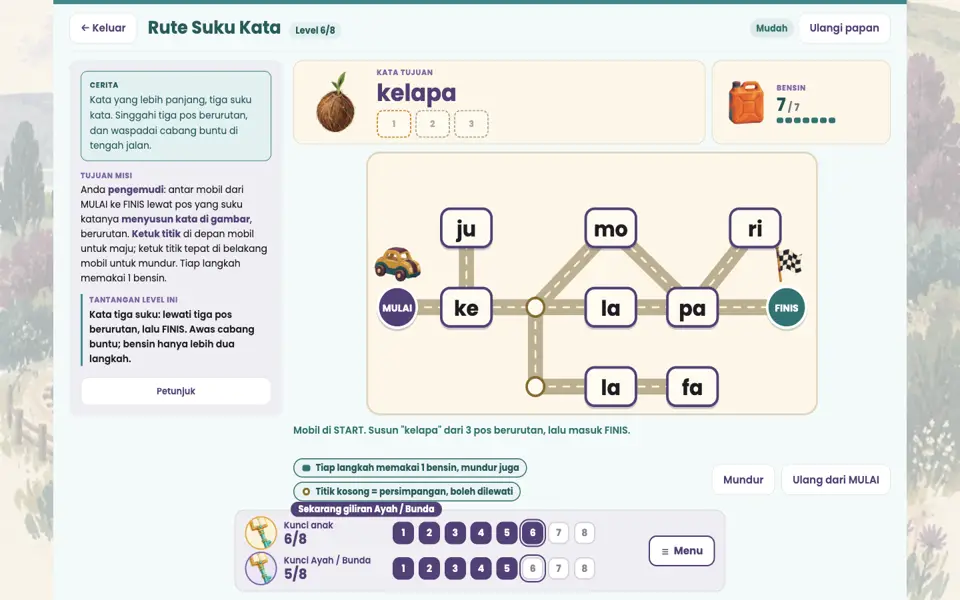Select level 8 in Kunci anak row
Screen dimensions: 960x600
point(584,533)
